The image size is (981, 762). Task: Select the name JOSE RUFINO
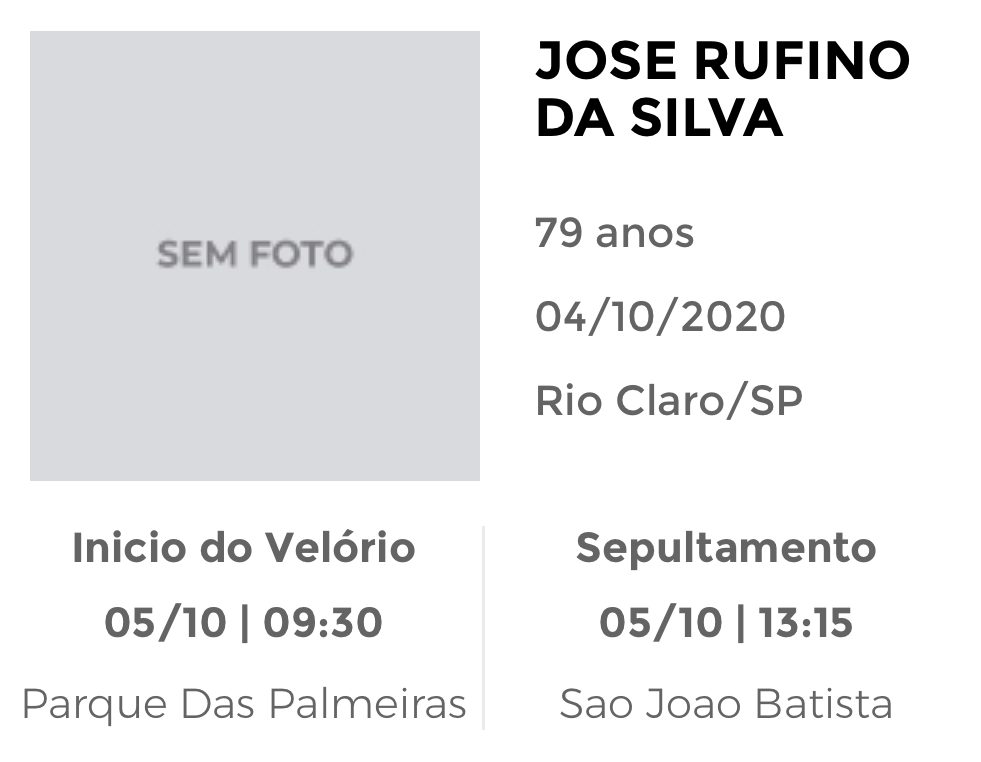(x=723, y=61)
